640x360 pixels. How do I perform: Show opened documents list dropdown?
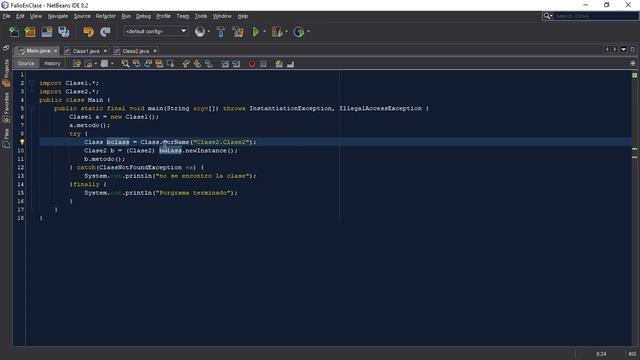pos(623,49)
